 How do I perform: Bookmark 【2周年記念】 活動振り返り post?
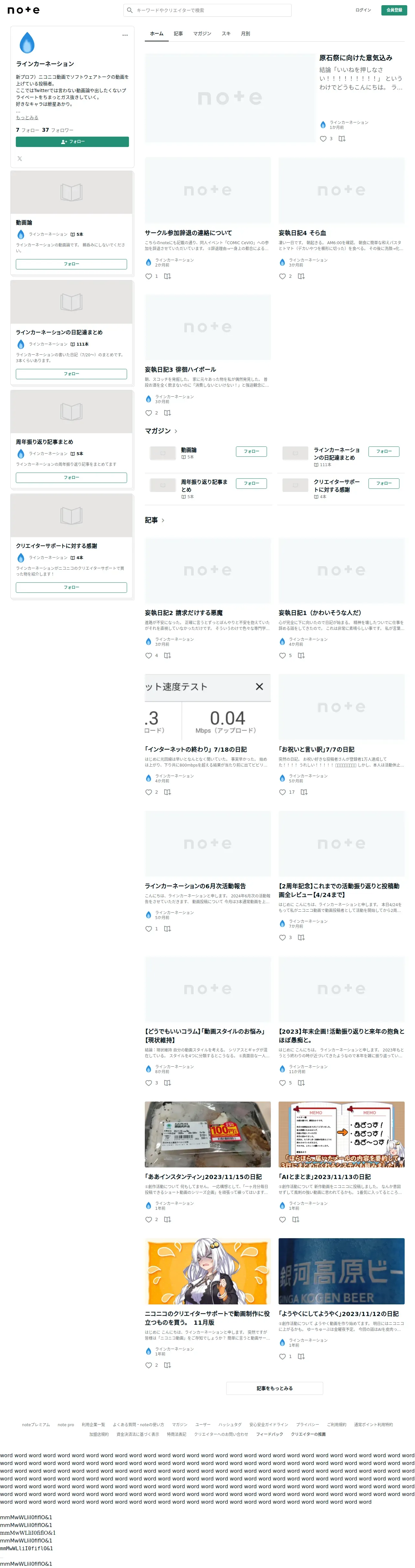coord(301,937)
